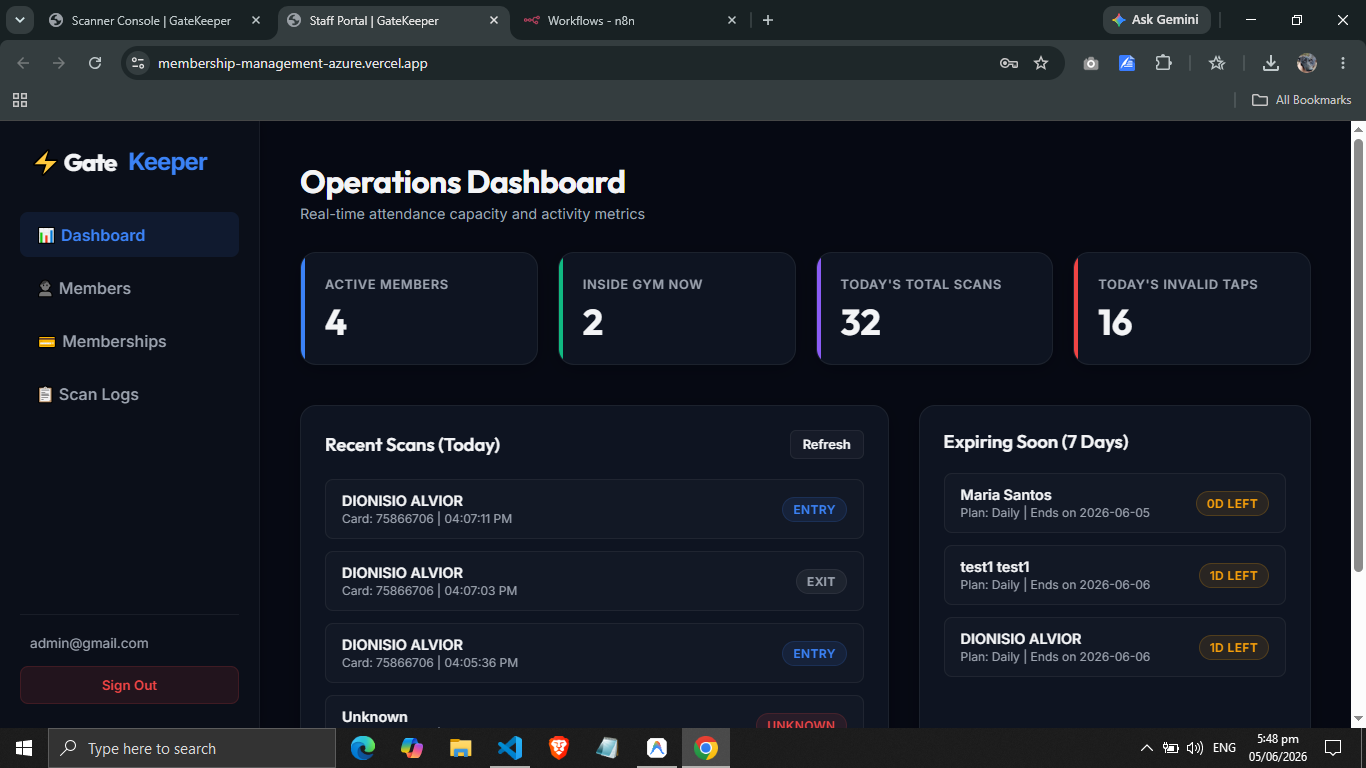Image resolution: width=1366 pixels, height=768 pixels.
Task: Click the browser forward arrow
Action: [59, 63]
